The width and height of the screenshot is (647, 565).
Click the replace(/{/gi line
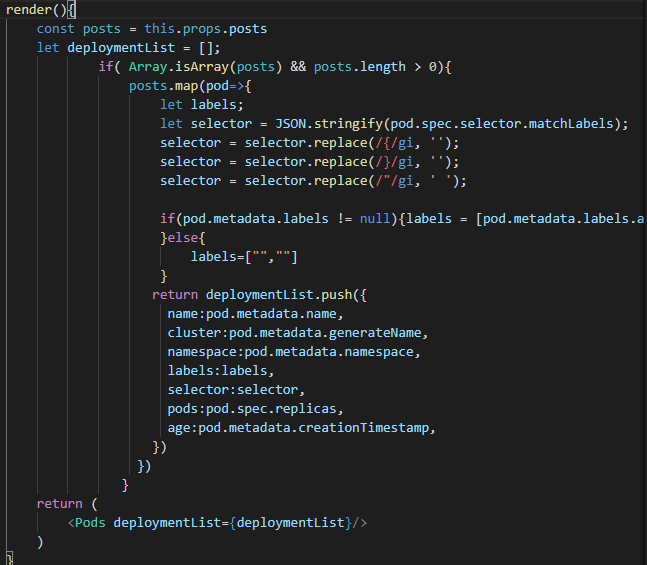click(309, 143)
